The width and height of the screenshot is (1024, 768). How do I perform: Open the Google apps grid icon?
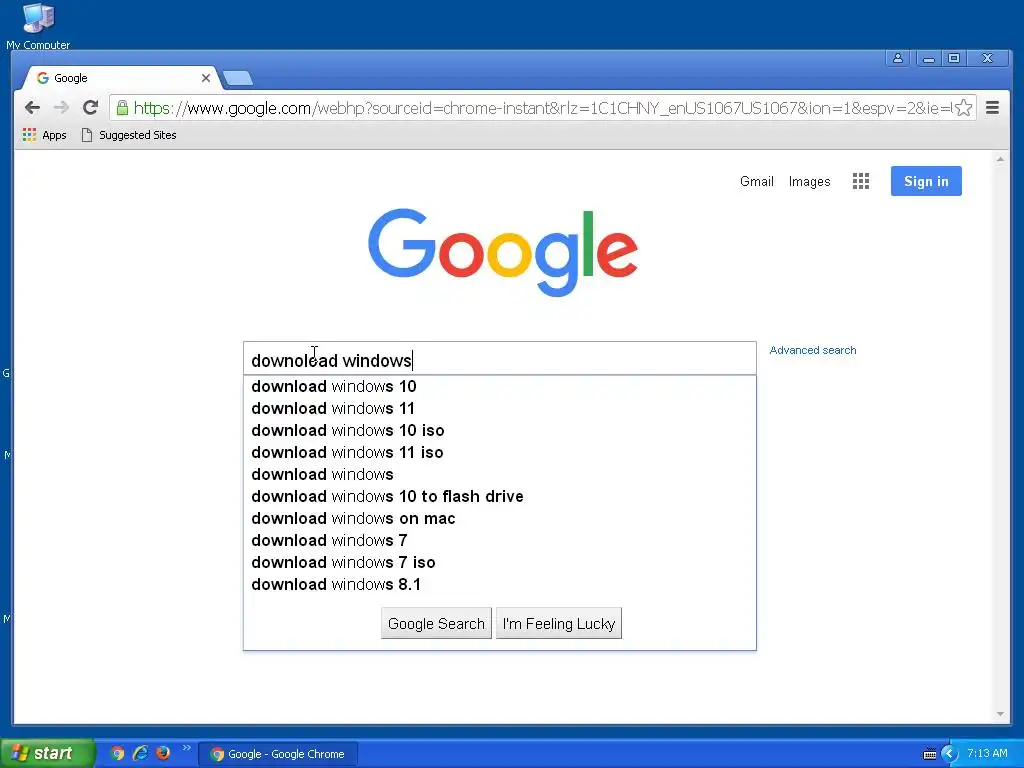click(x=861, y=181)
